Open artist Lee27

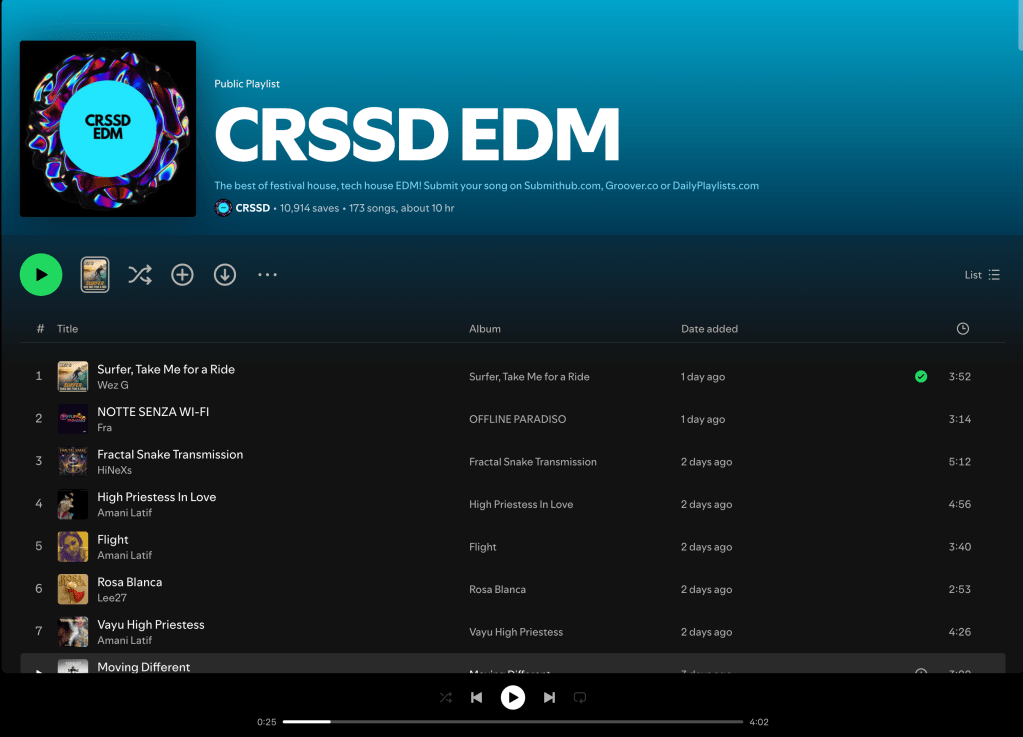tap(112, 597)
